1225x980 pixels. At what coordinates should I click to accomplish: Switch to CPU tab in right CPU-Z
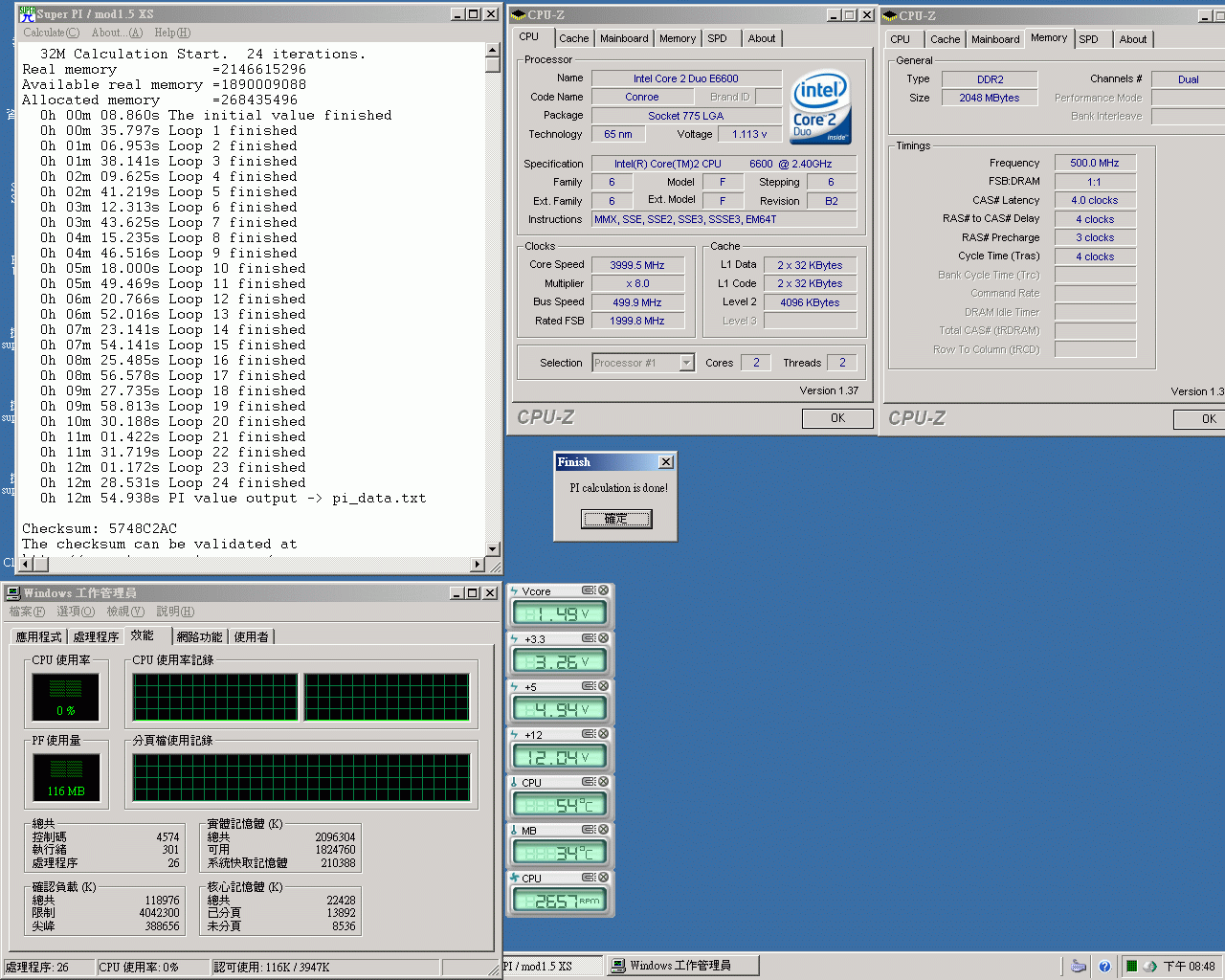901,39
